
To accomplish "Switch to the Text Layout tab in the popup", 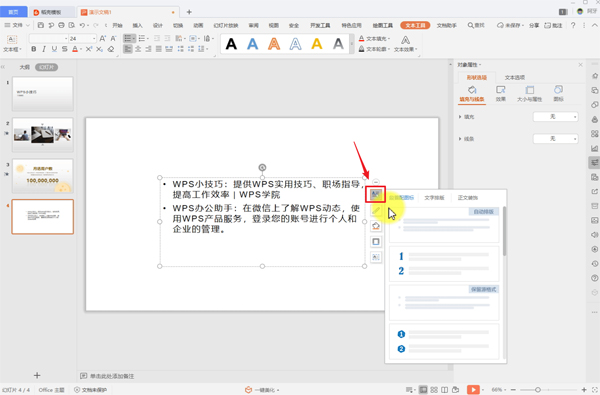I will click(434, 198).
